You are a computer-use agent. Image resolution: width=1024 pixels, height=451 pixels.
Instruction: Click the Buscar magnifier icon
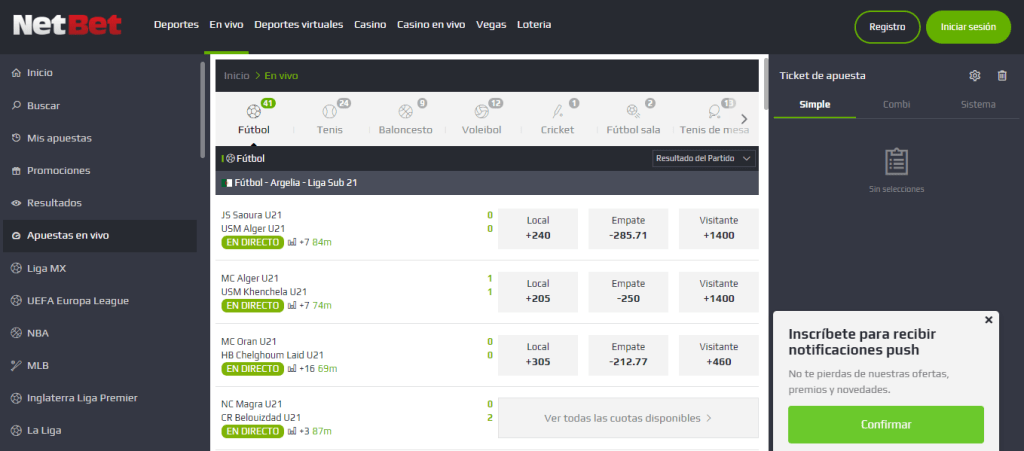click(16, 105)
